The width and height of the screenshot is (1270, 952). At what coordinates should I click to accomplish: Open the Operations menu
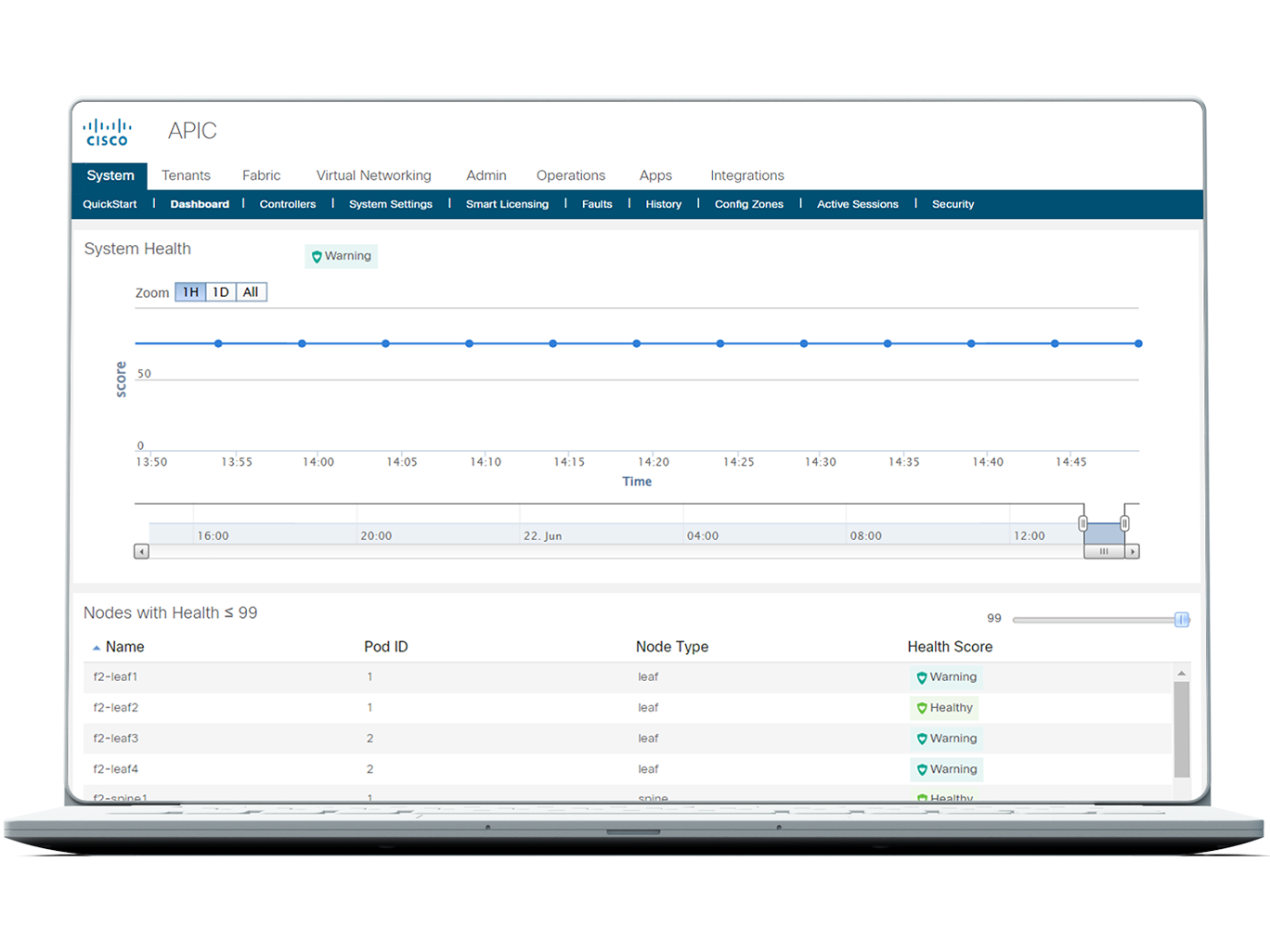pos(570,175)
